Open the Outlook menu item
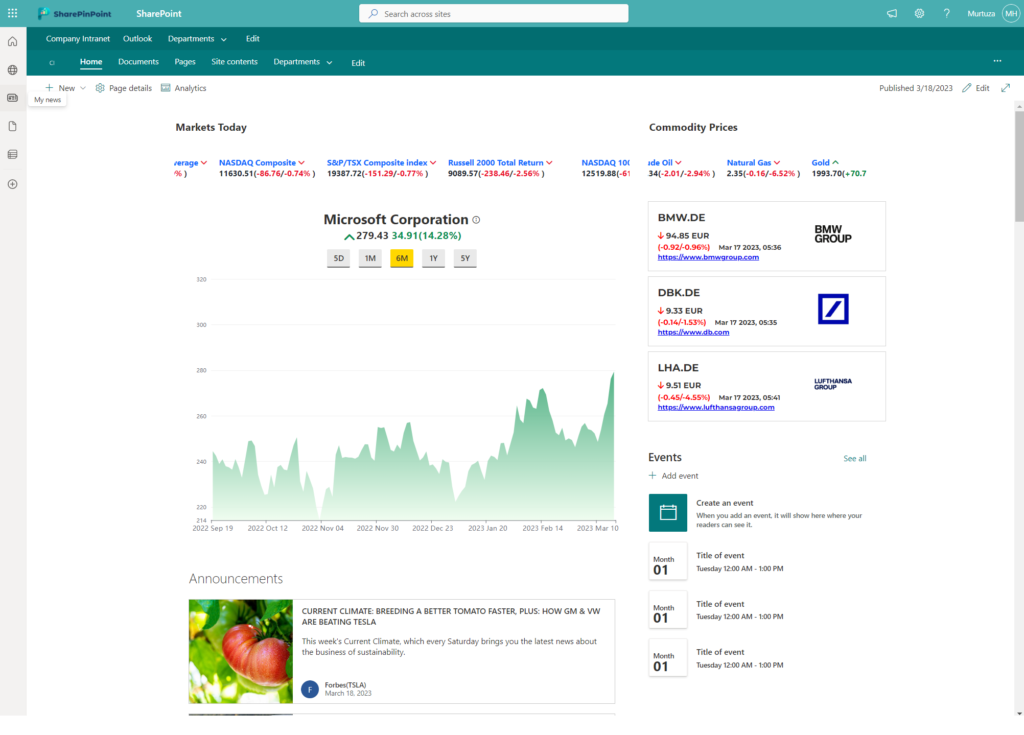This screenshot has width=1024, height=735. click(137, 38)
